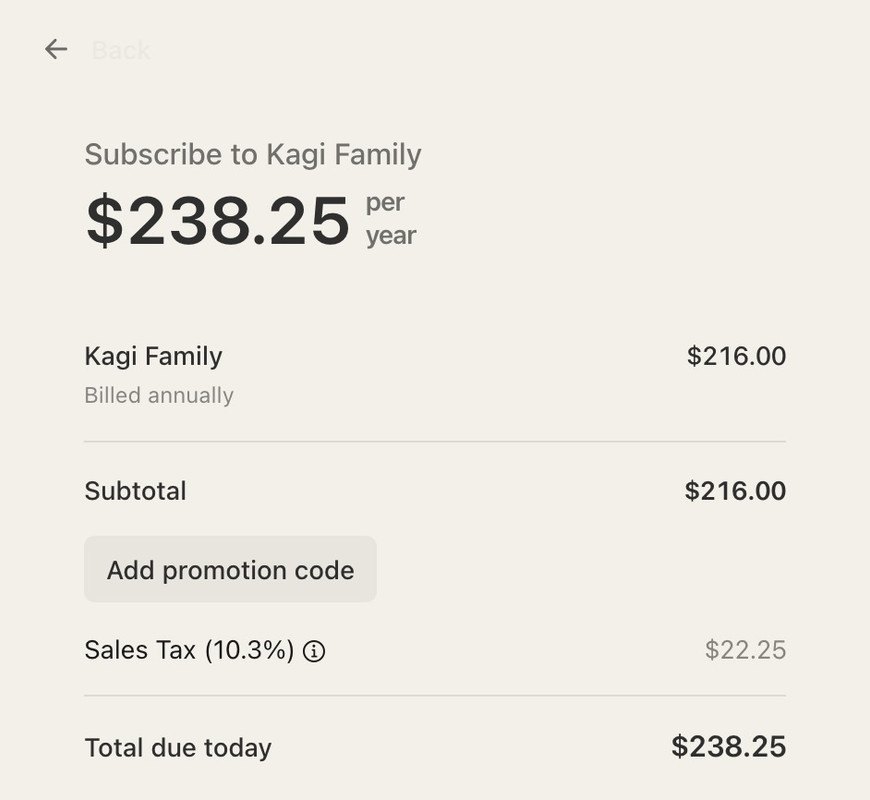The image size is (870, 800).
Task: Click the Sales Tax (10.3%) label
Action: coord(189,650)
